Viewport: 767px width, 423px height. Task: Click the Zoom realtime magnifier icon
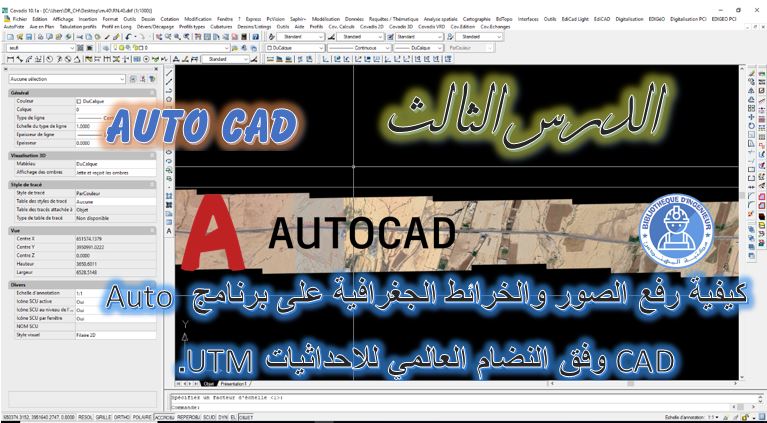[x=168, y=37]
